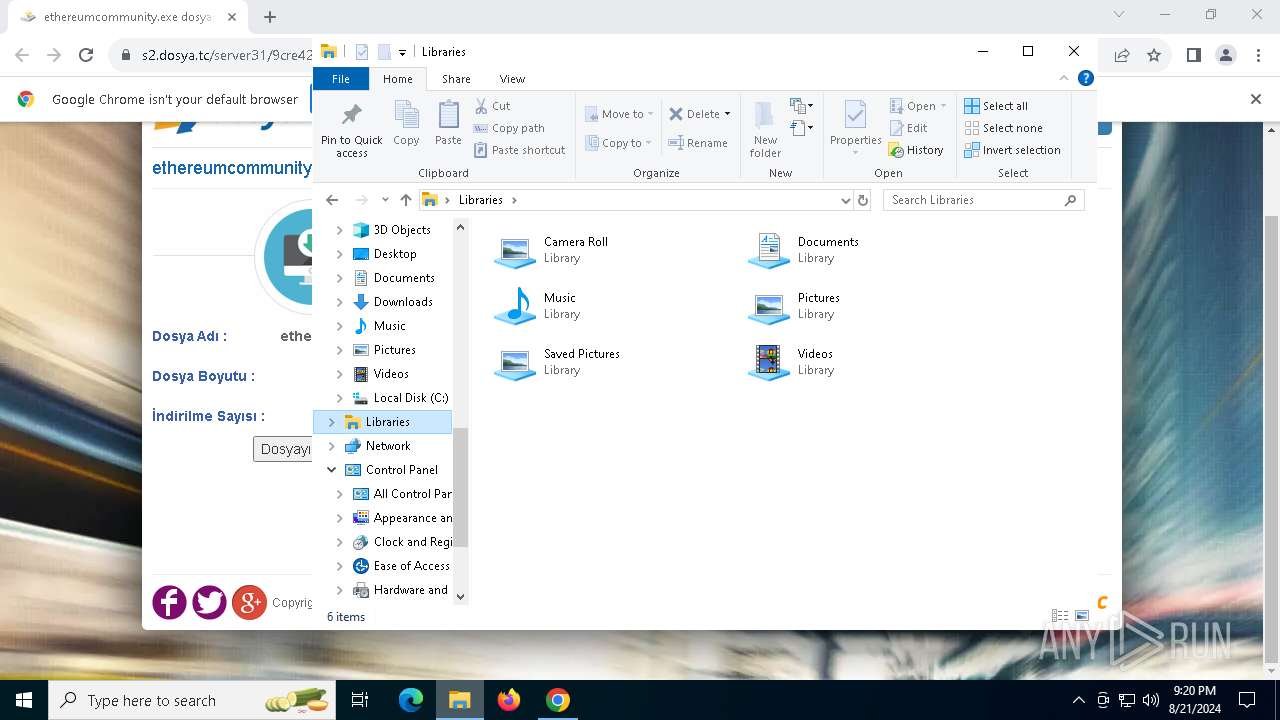Click navigation pane scroll down arrow
The image size is (1280, 720).
click(460, 597)
